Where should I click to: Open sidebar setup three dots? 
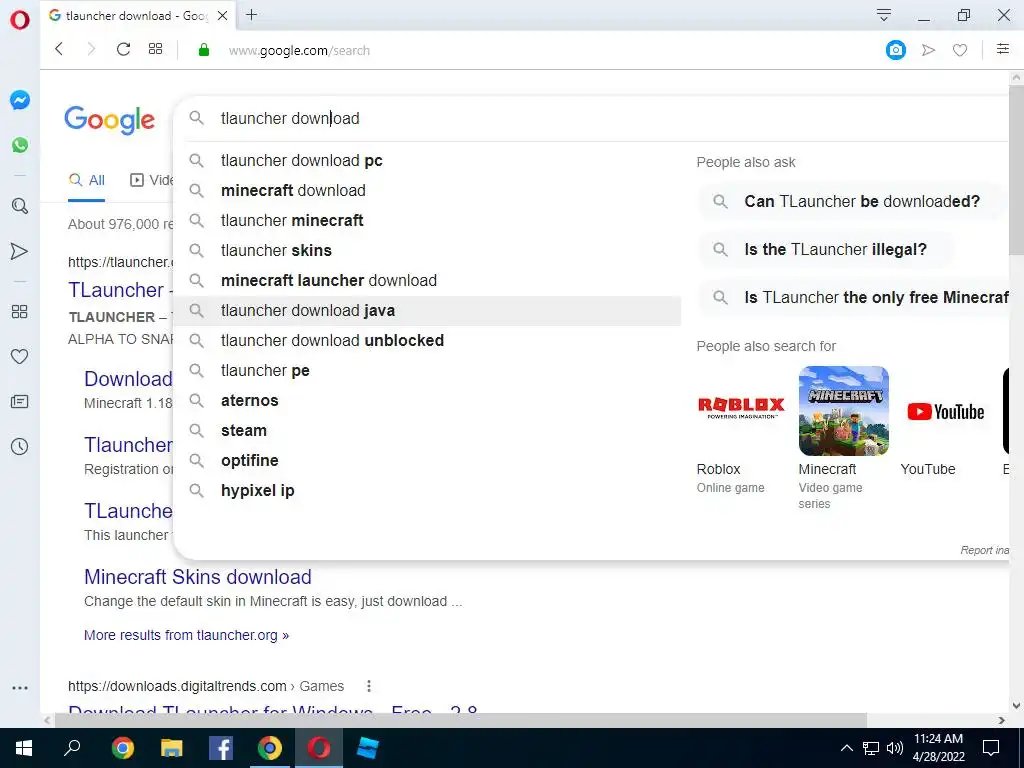click(20, 688)
